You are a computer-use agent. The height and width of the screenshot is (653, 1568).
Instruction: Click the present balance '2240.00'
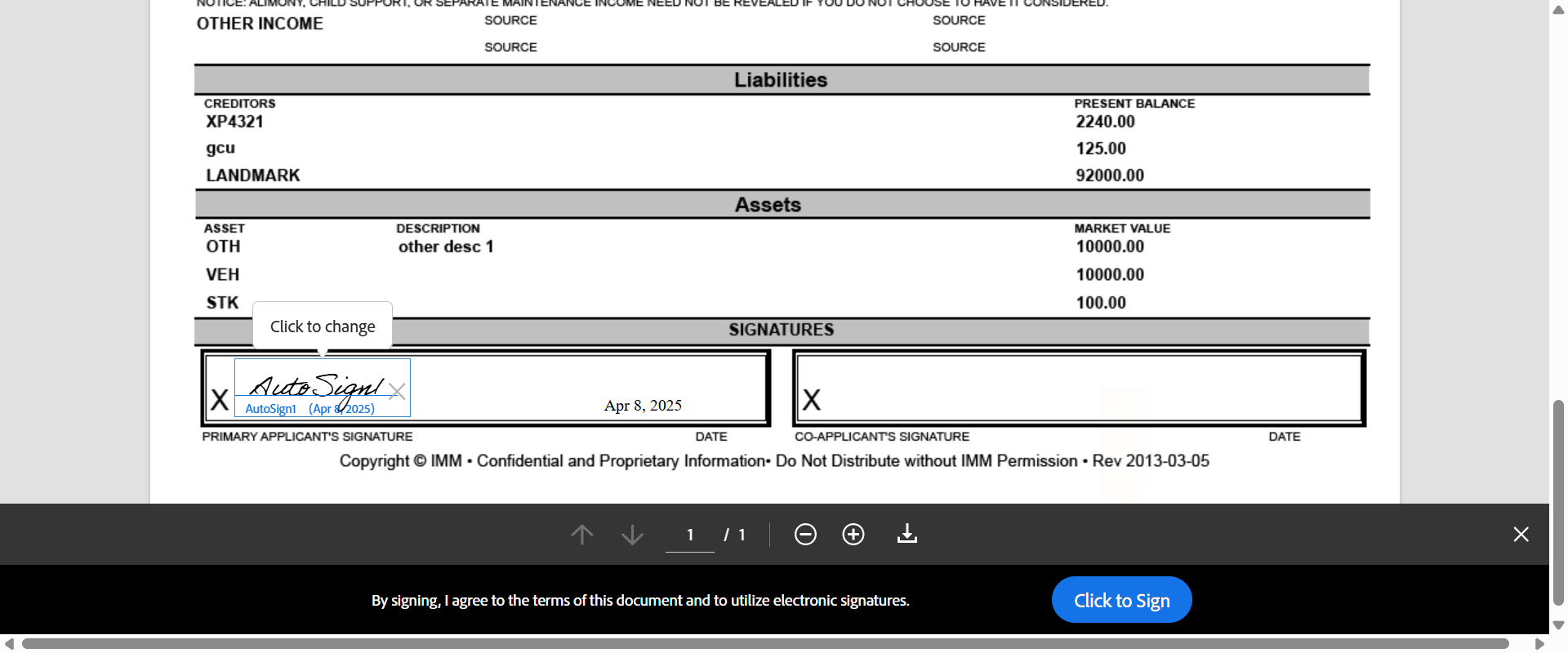tap(1105, 122)
